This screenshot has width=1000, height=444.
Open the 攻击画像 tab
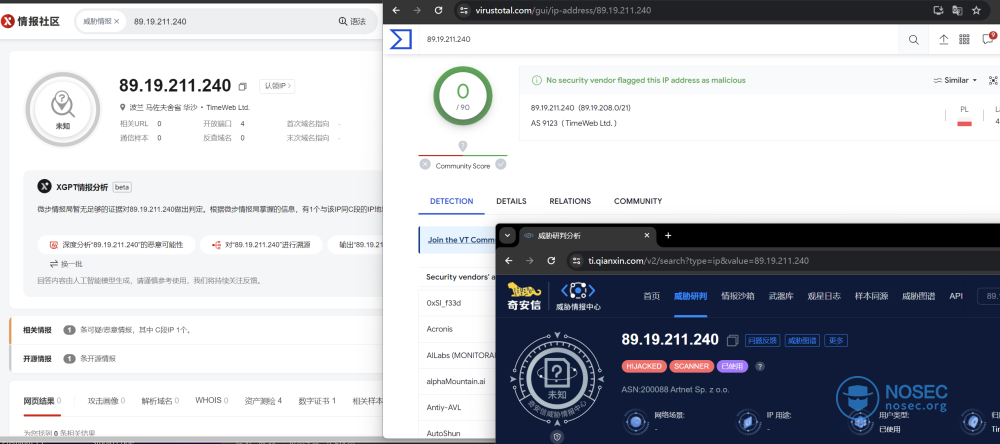(x=107, y=401)
